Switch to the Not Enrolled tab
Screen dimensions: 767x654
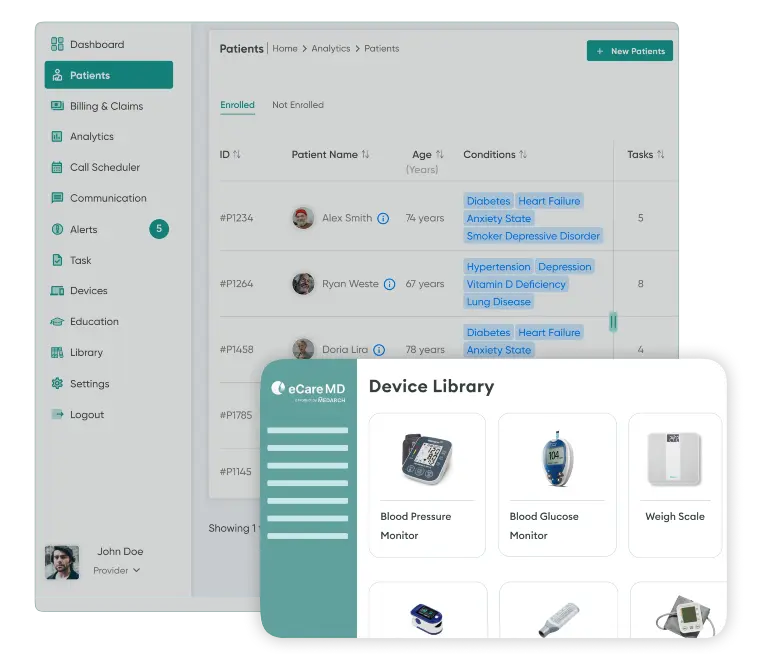298,105
